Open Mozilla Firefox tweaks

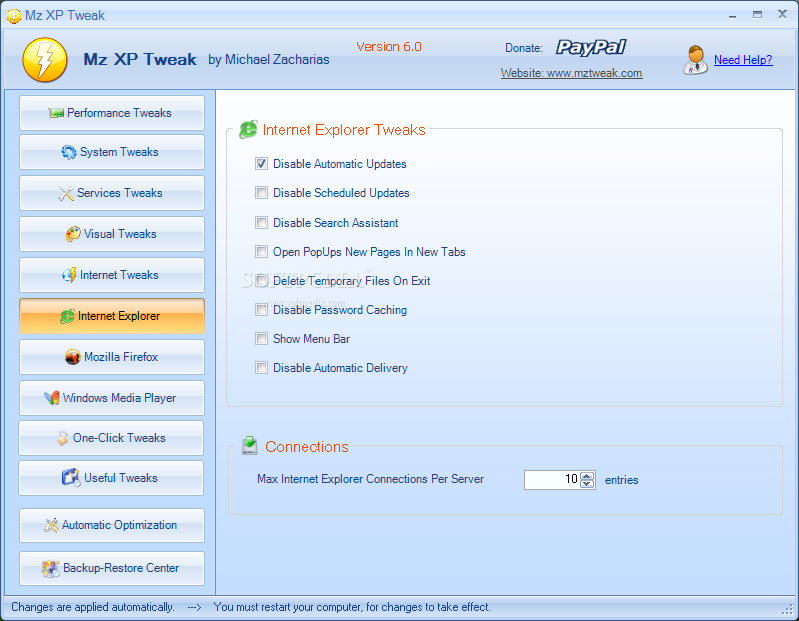click(x=112, y=357)
